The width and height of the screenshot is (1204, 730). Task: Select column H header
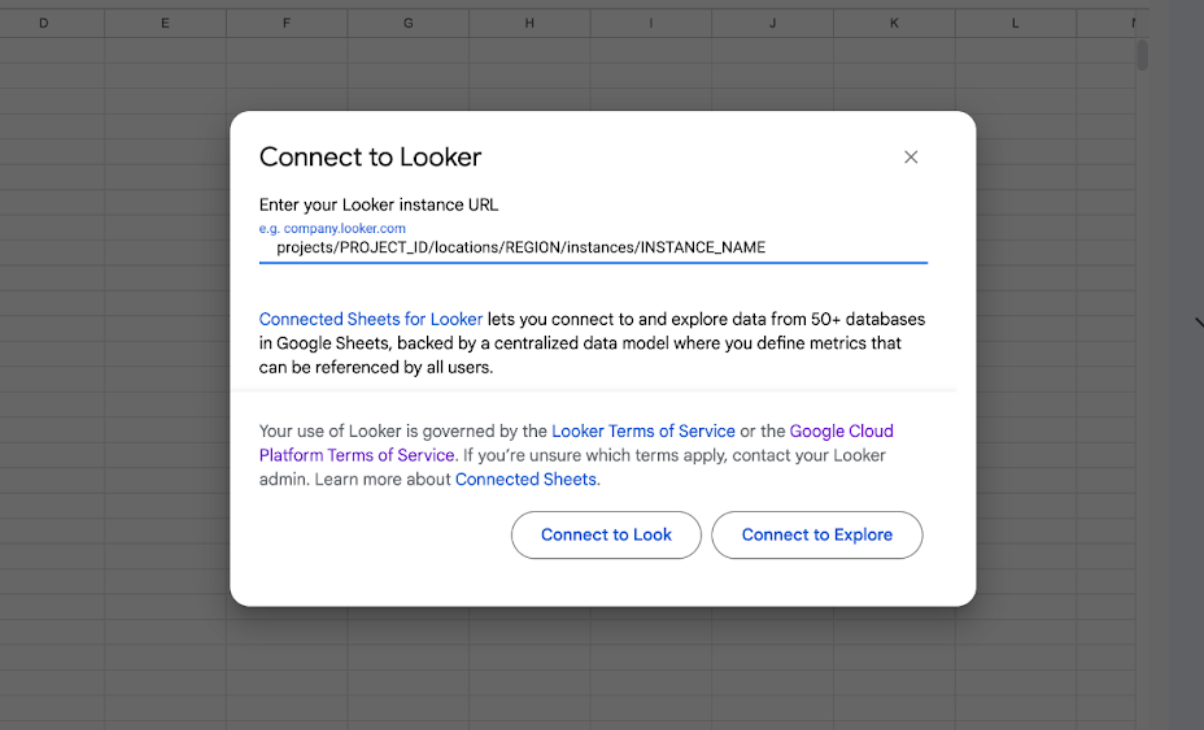(x=530, y=22)
